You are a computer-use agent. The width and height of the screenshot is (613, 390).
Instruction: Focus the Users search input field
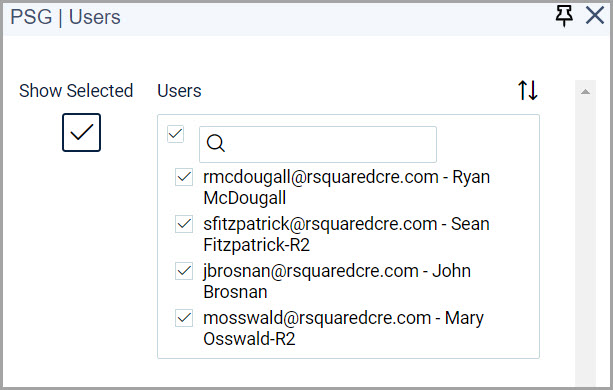pyautogui.click(x=318, y=144)
